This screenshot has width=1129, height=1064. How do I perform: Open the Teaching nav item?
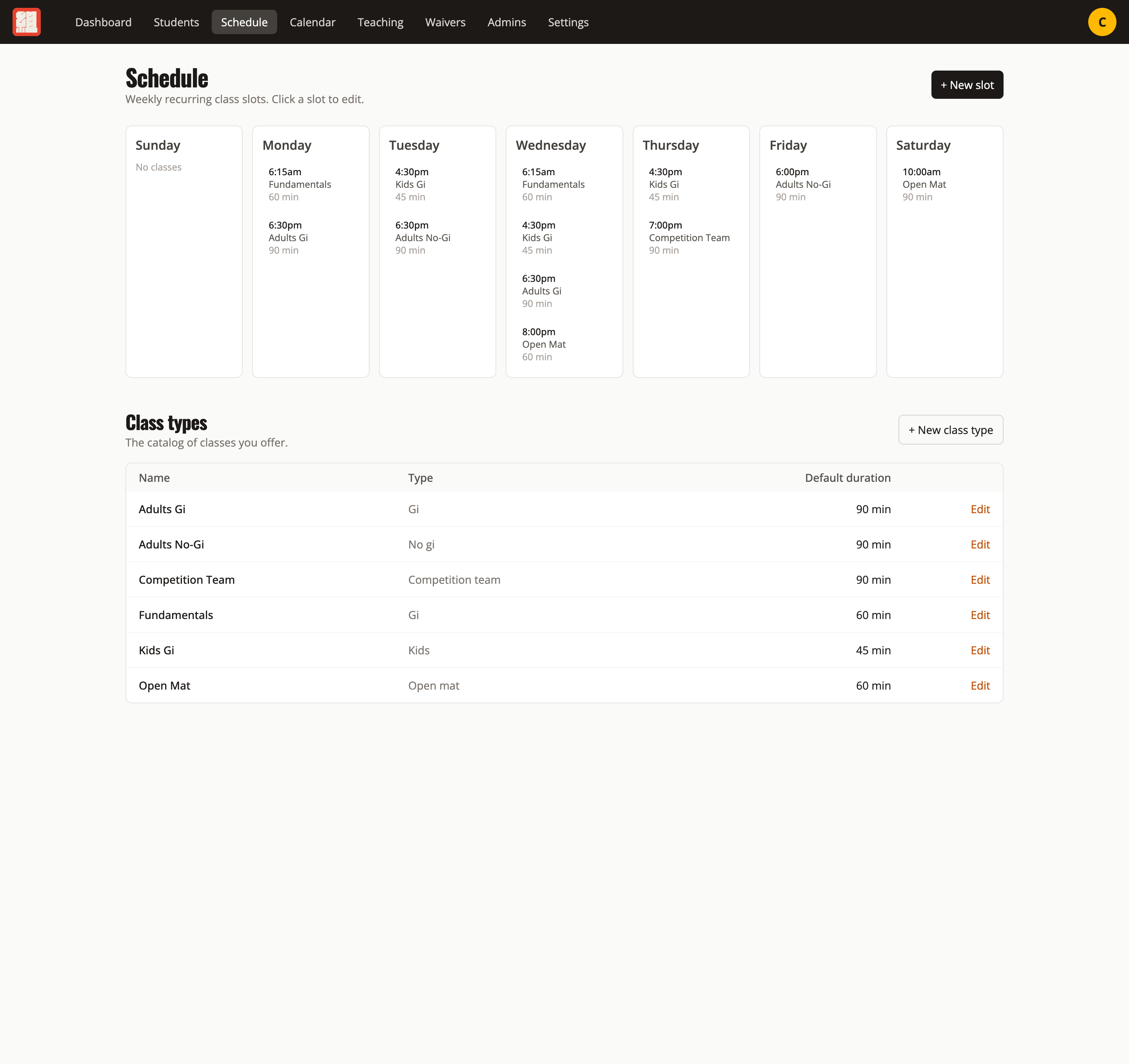(x=381, y=22)
